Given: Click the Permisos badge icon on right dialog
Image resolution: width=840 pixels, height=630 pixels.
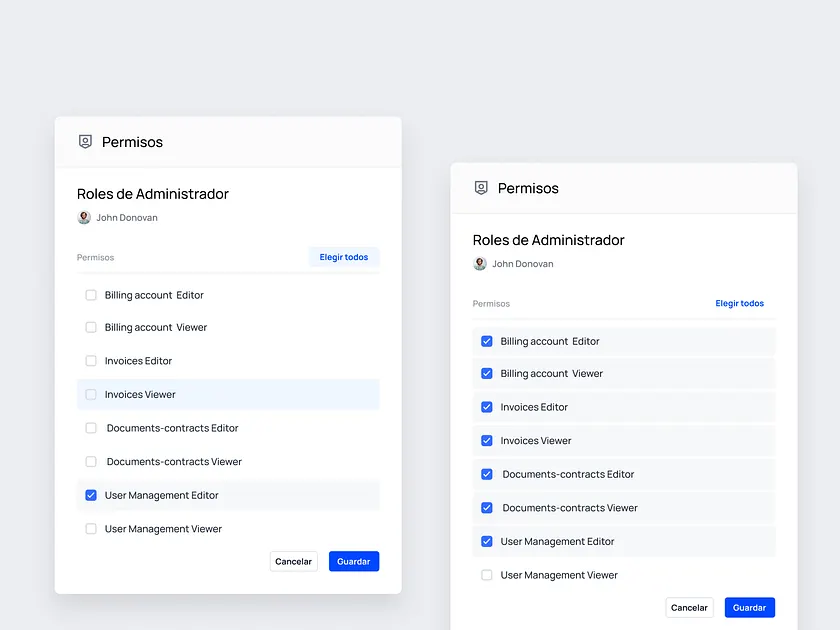Looking at the screenshot, I should [481, 188].
